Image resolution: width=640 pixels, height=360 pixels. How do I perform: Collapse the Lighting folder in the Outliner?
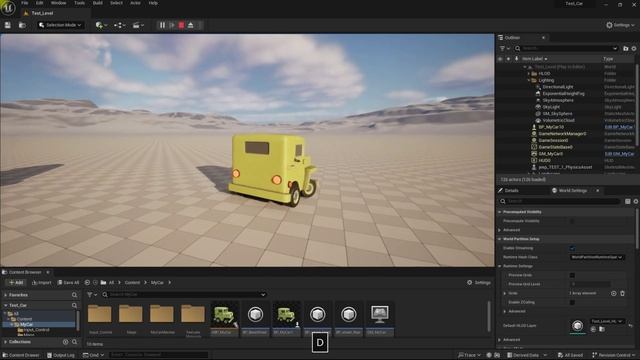(529, 80)
